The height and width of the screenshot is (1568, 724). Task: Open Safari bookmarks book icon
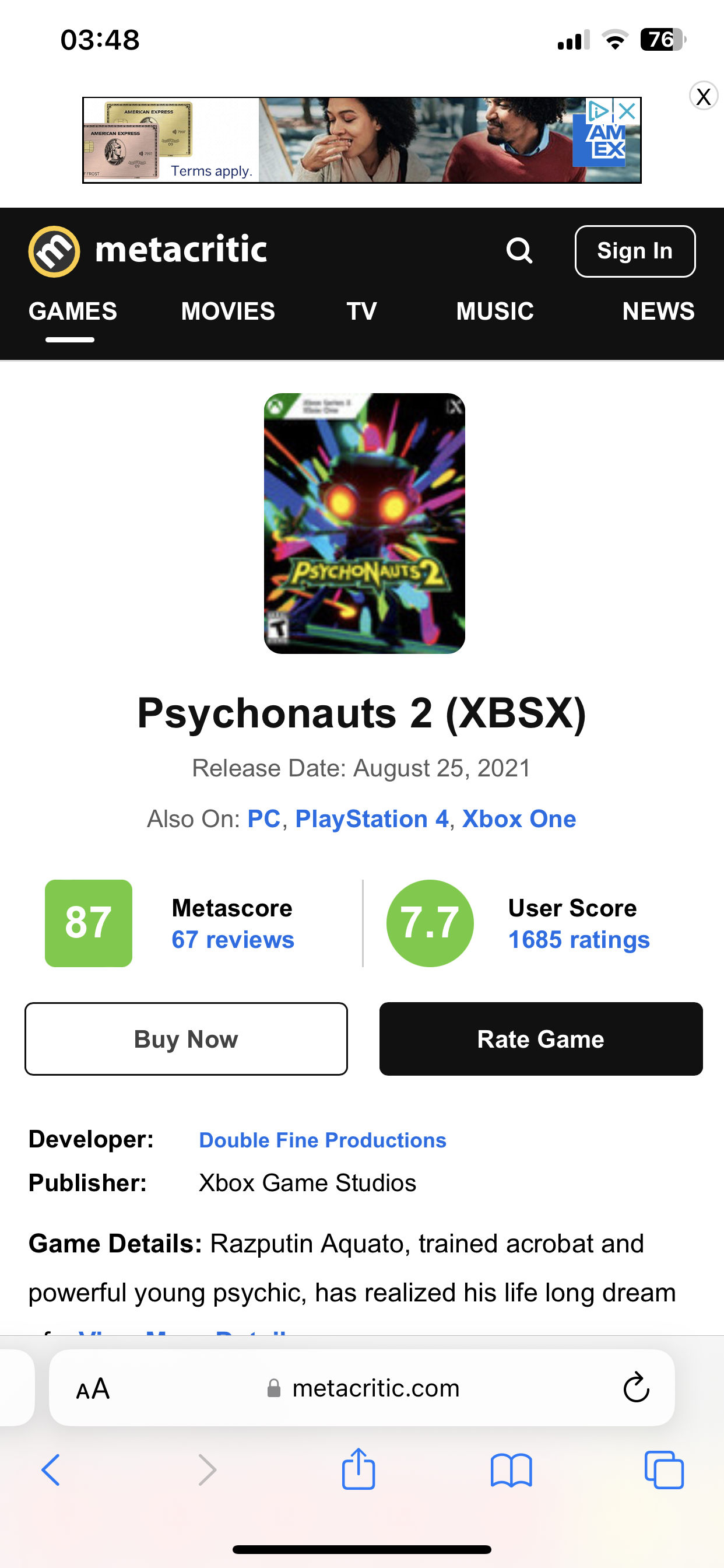(511, 1471)
